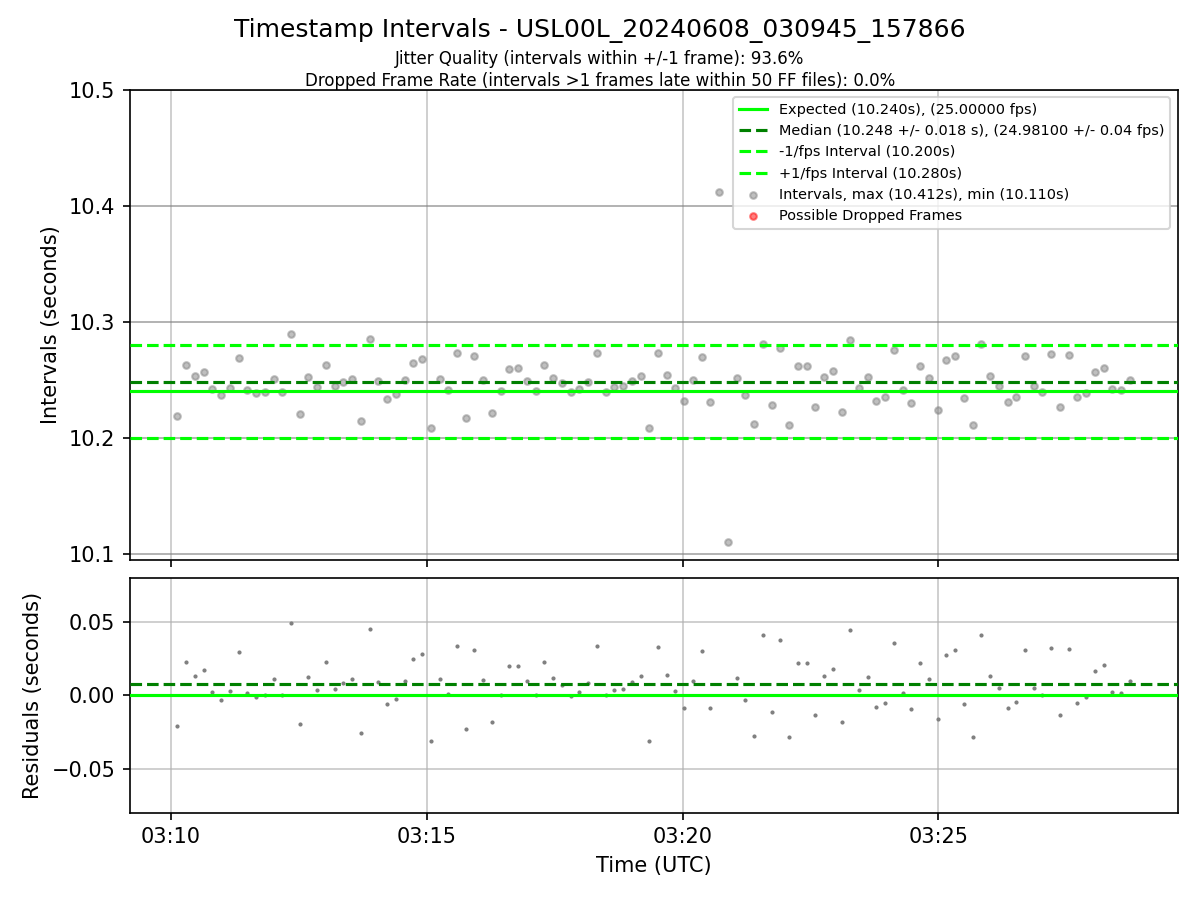Click the Intervals (seconds) y-axis label
The image size is (1200, 900).
(x=50, y=324)
